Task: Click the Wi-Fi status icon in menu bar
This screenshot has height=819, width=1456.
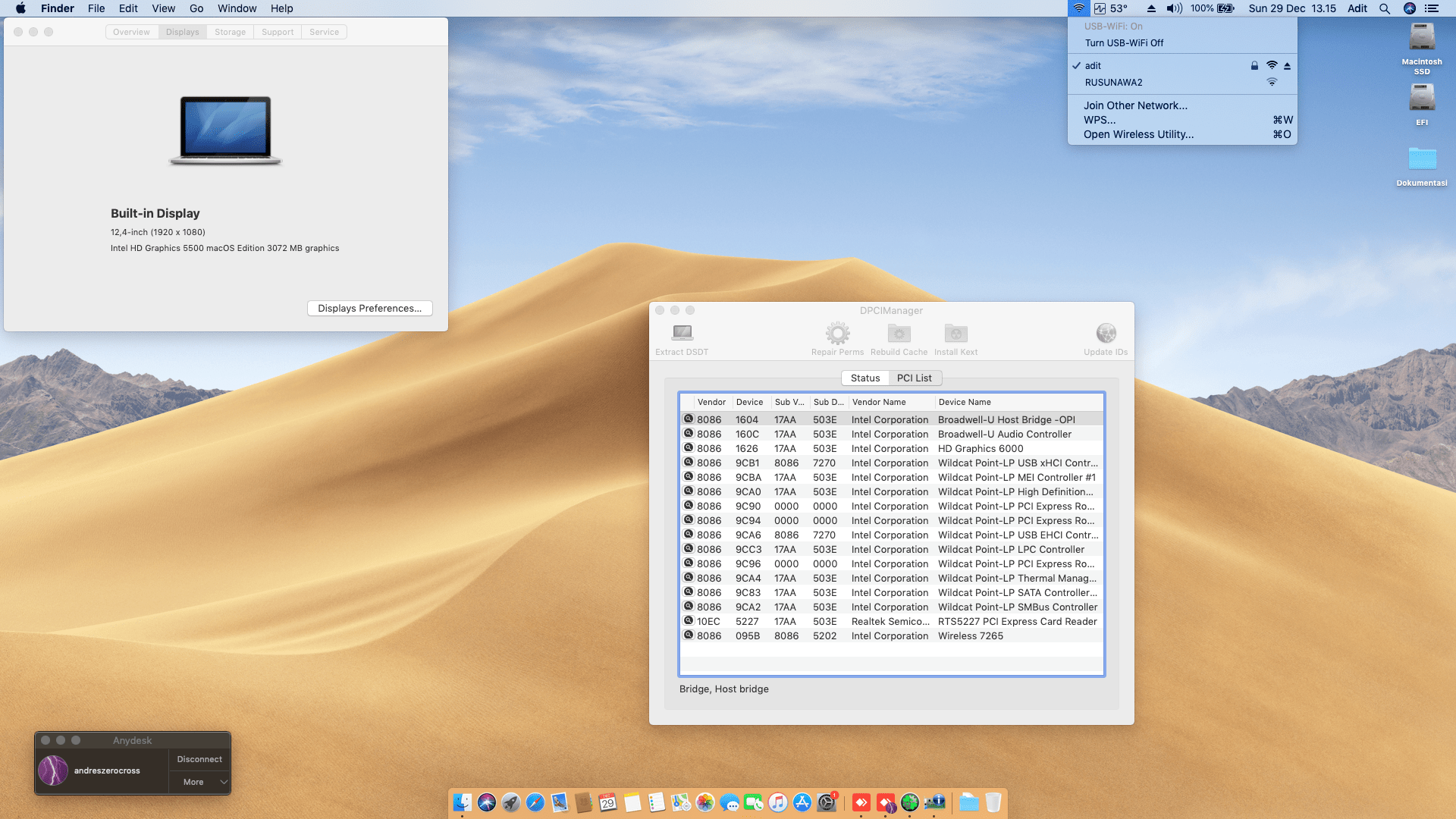Action: [x=1078, y=8]
